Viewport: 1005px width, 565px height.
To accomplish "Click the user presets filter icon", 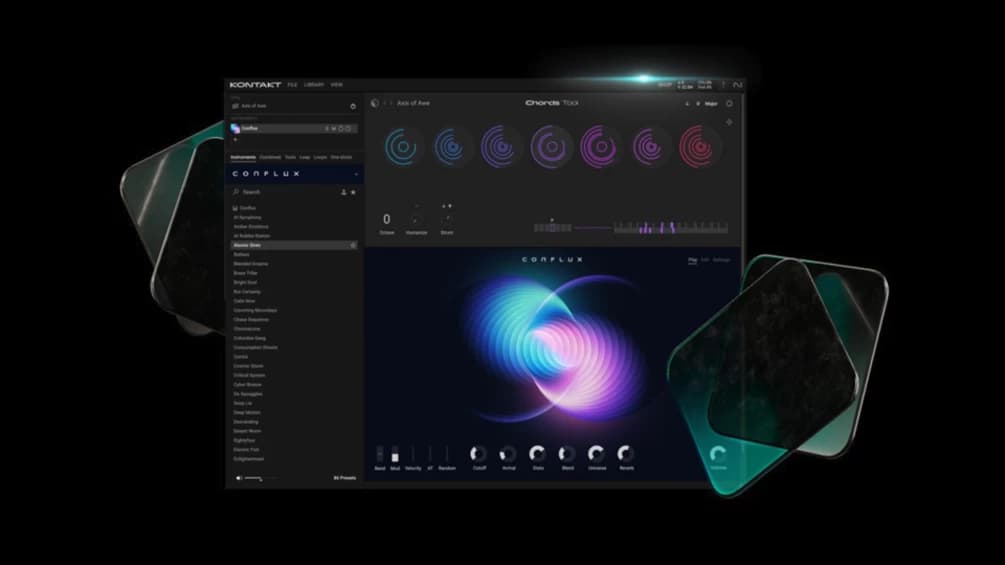I will (344, 192).
